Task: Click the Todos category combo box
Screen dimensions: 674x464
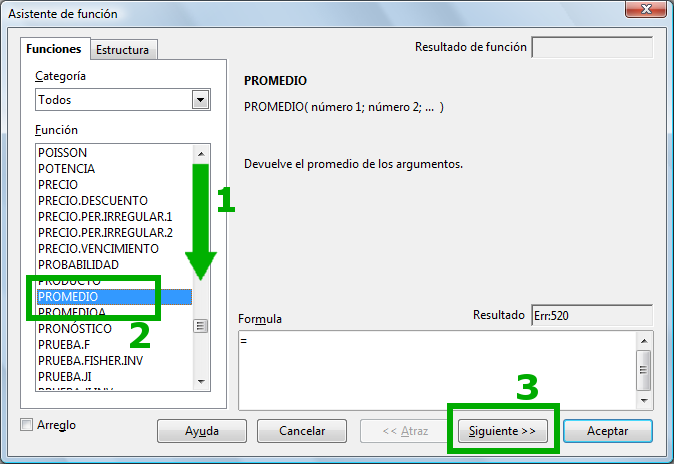Action: pyautogui.click(x=123, y=100)
